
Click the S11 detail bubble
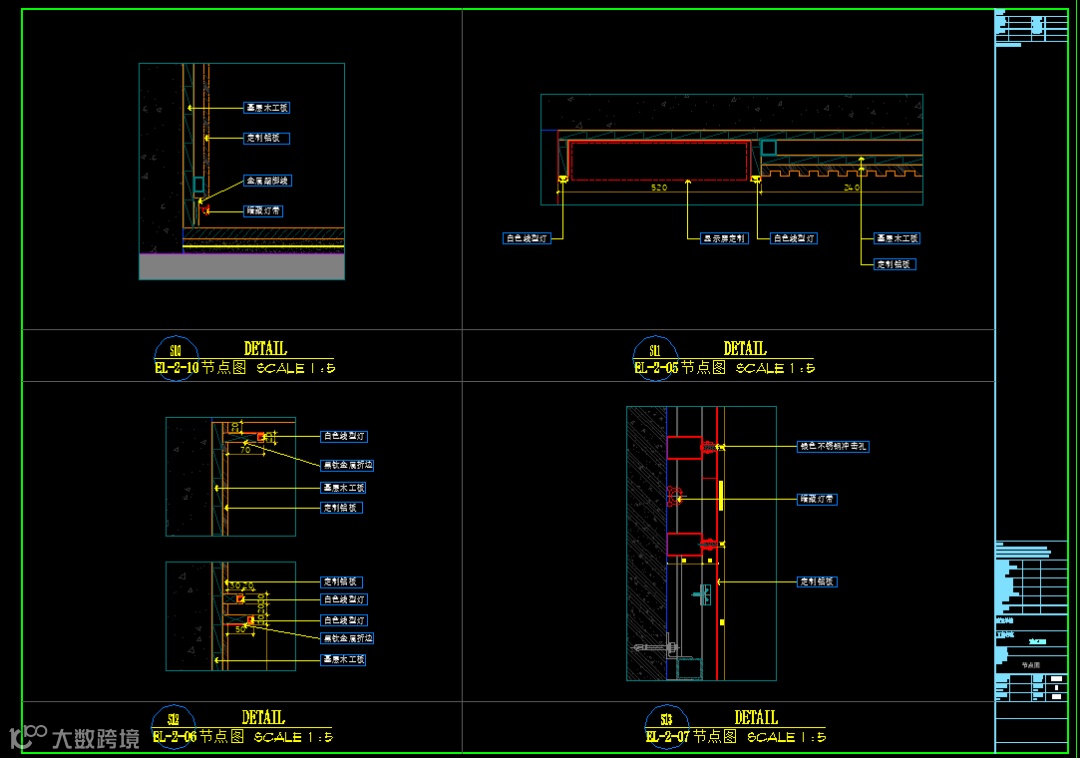pyautogui.click(x=654, y=357)
